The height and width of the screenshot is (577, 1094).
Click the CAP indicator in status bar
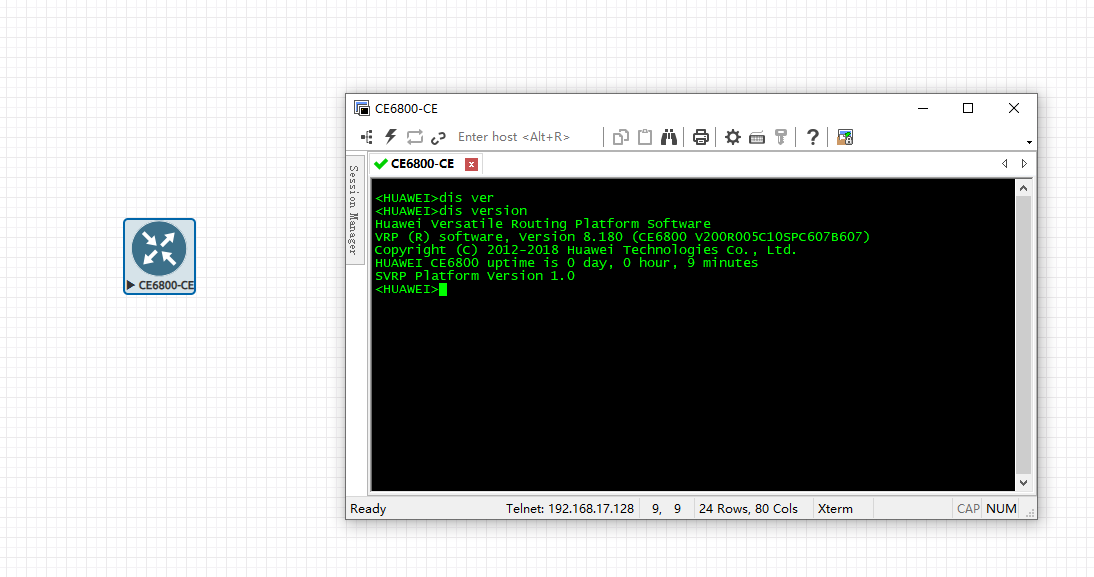pyautogui.click(x=968, y=509)
